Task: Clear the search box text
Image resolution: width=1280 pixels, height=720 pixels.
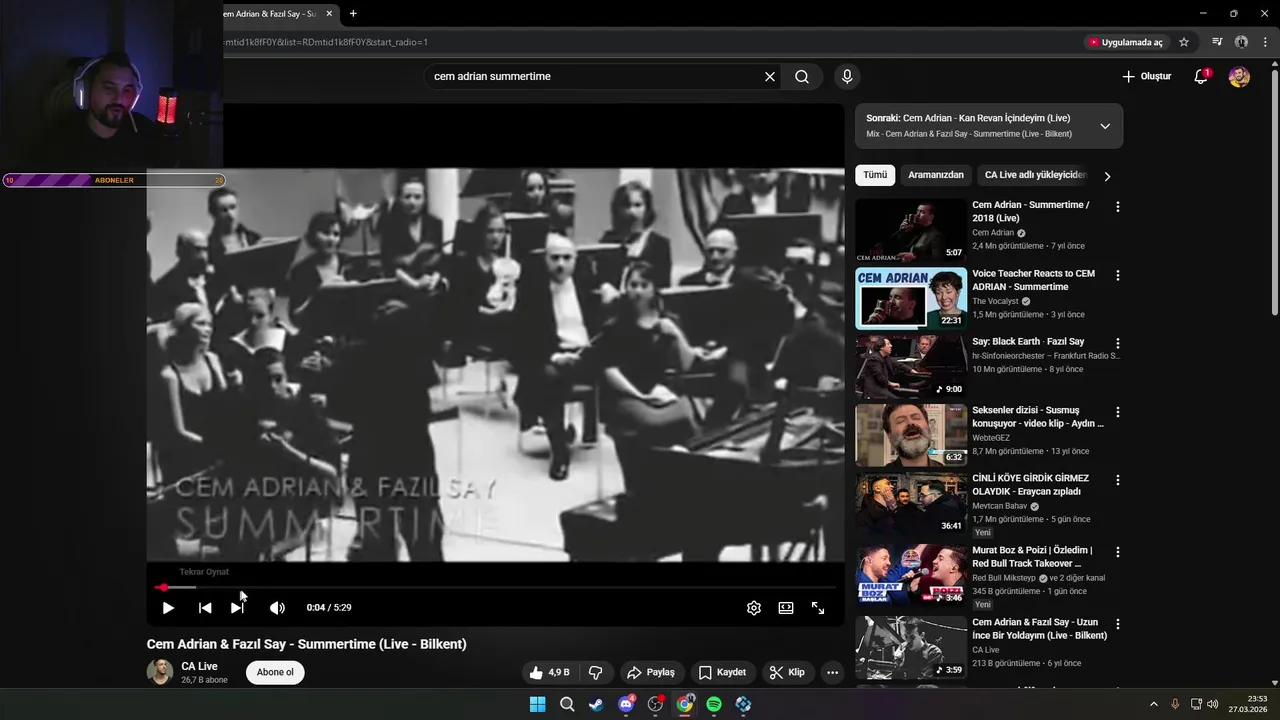Action: [770, 77]
